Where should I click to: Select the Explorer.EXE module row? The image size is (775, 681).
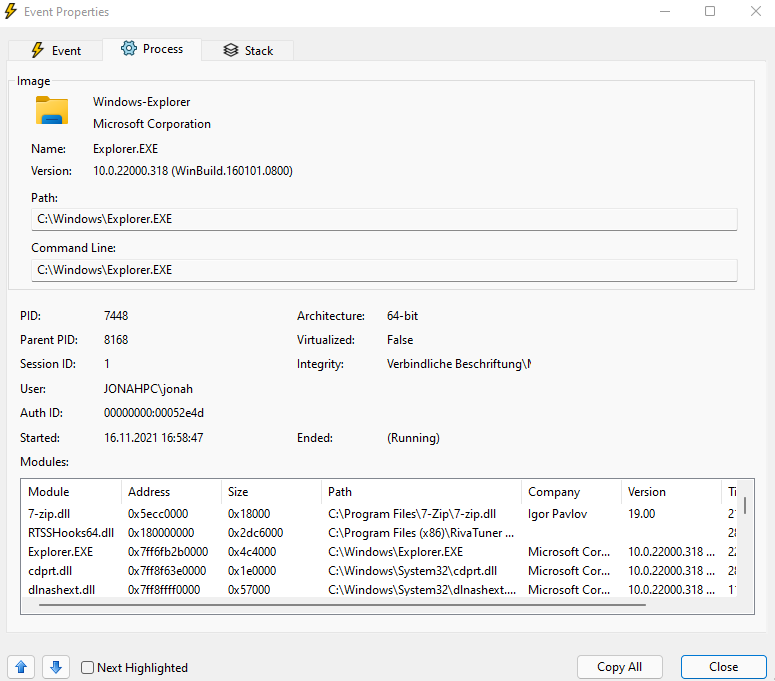[x=379, y=552]
